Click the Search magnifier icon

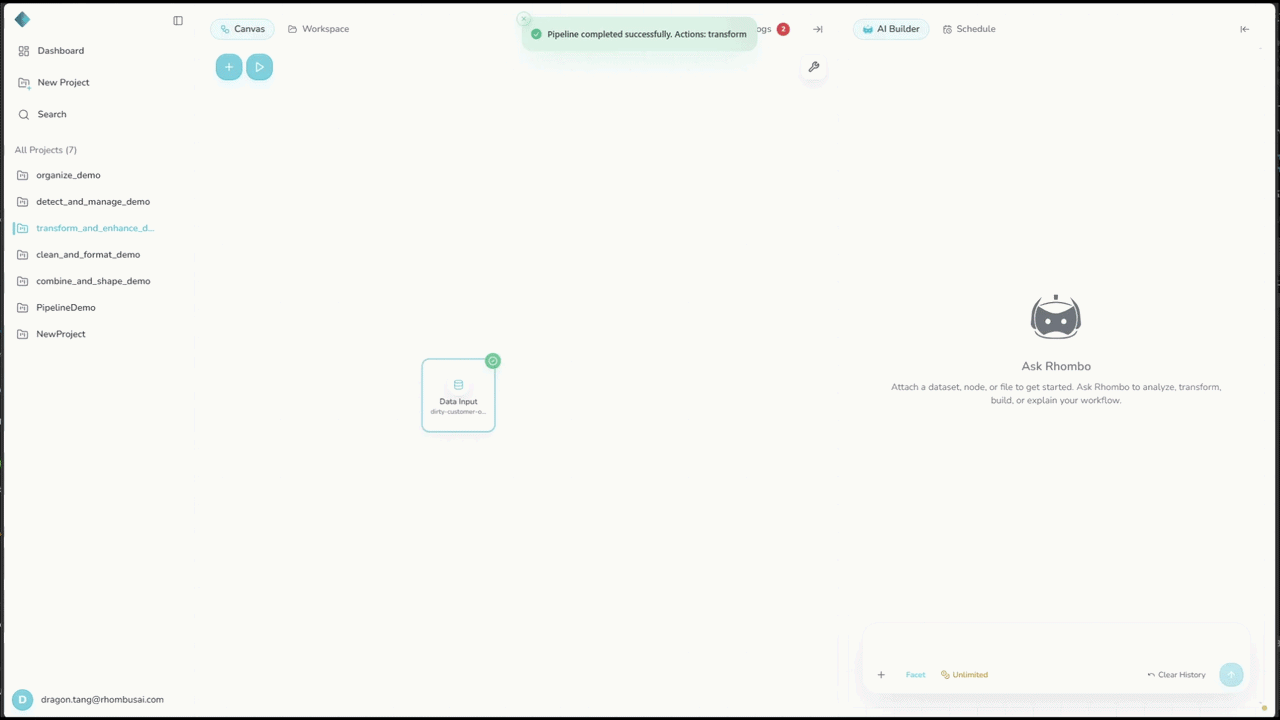point(24,115)
